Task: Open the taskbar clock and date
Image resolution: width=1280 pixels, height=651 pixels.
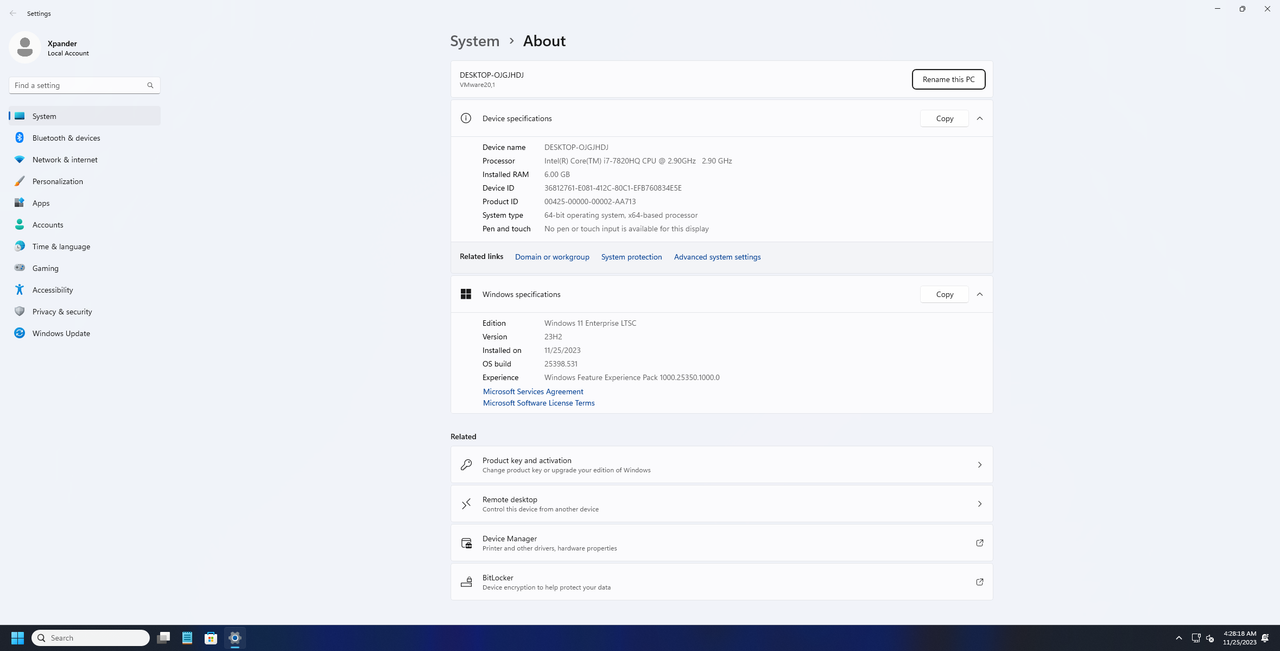Action: coord(1240,638)
